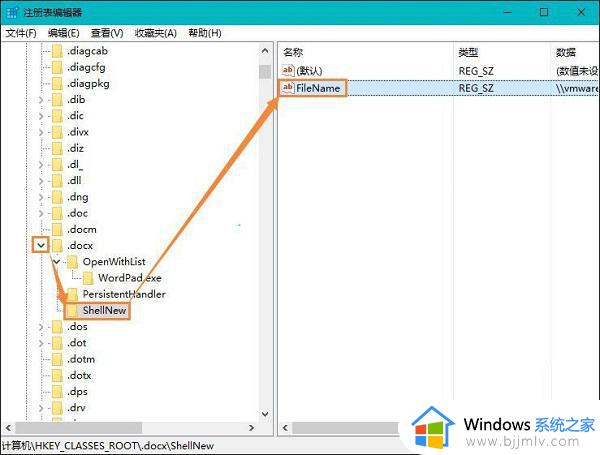The width and height of the screenshot is (600, 455).
Task: Click the tree horizontal scrollbar thumb
Action: (78, 428)
